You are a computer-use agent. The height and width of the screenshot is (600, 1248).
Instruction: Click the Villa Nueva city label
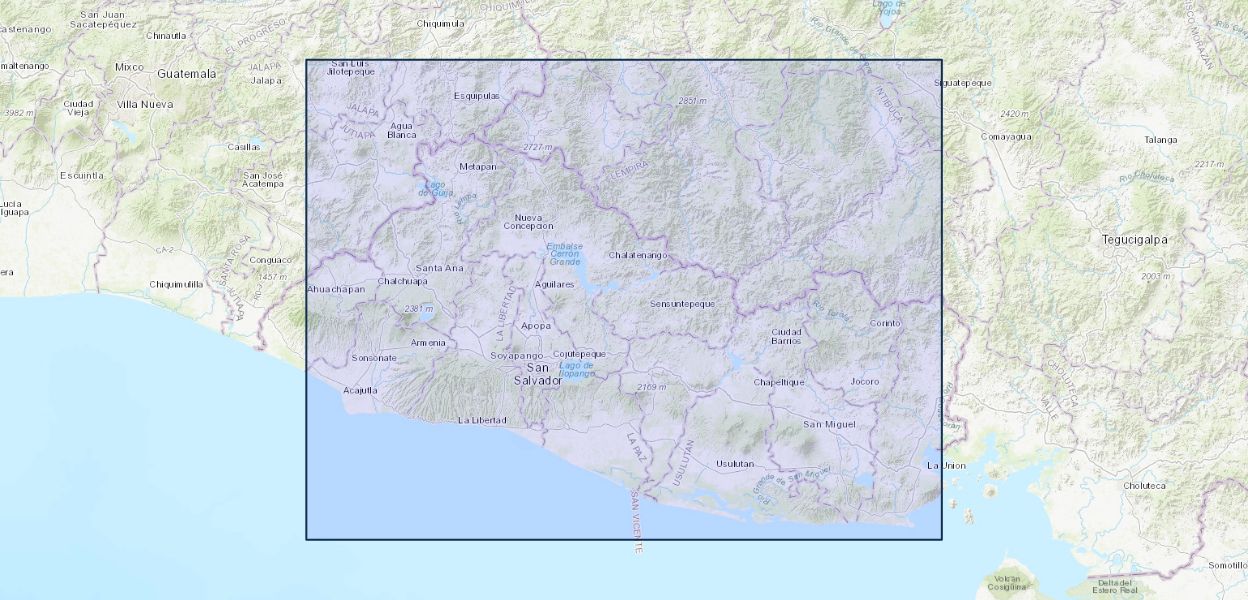pos(144,104)
